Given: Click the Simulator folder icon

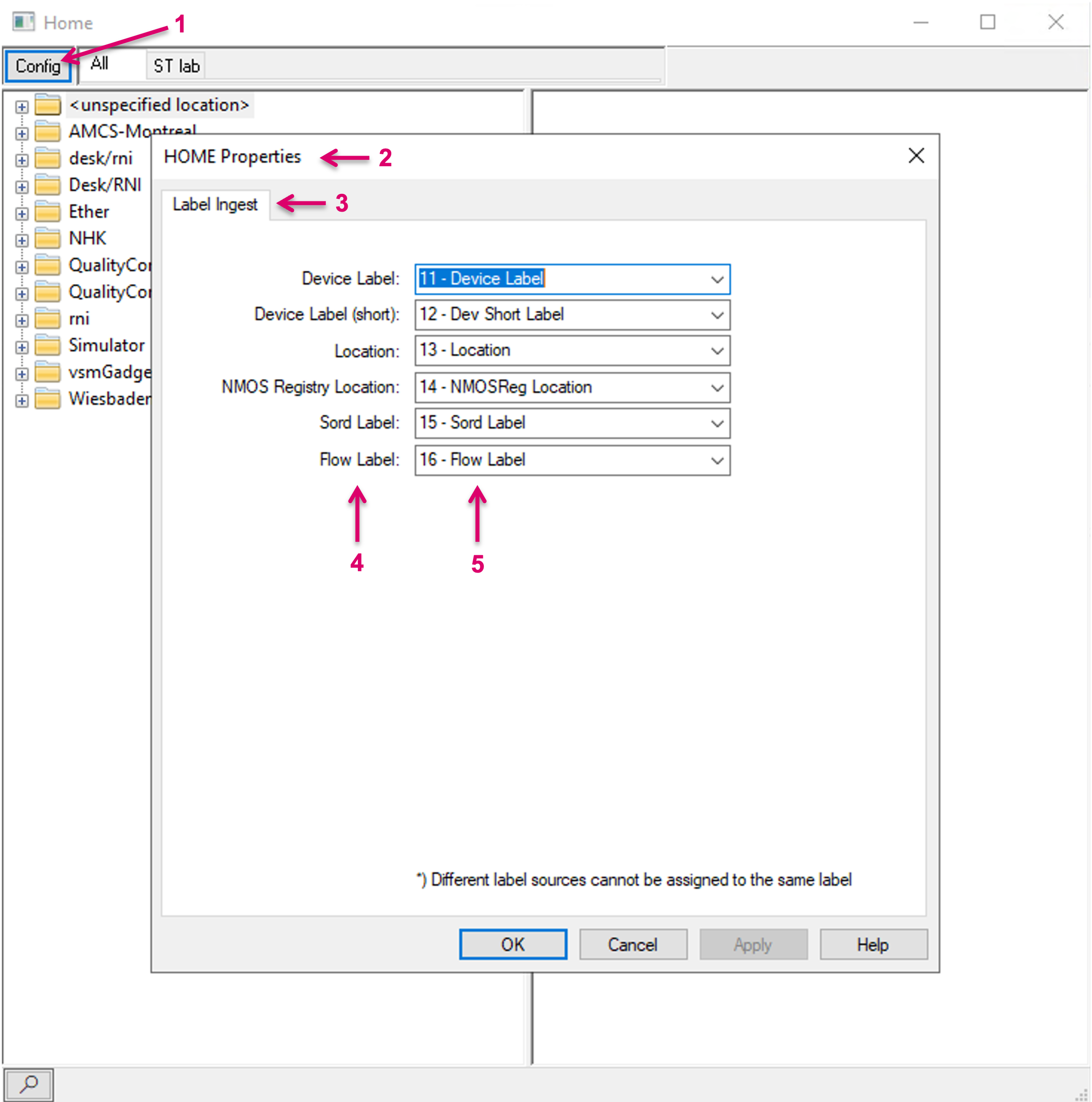Looking at the screenshot, I should [48, 346].
